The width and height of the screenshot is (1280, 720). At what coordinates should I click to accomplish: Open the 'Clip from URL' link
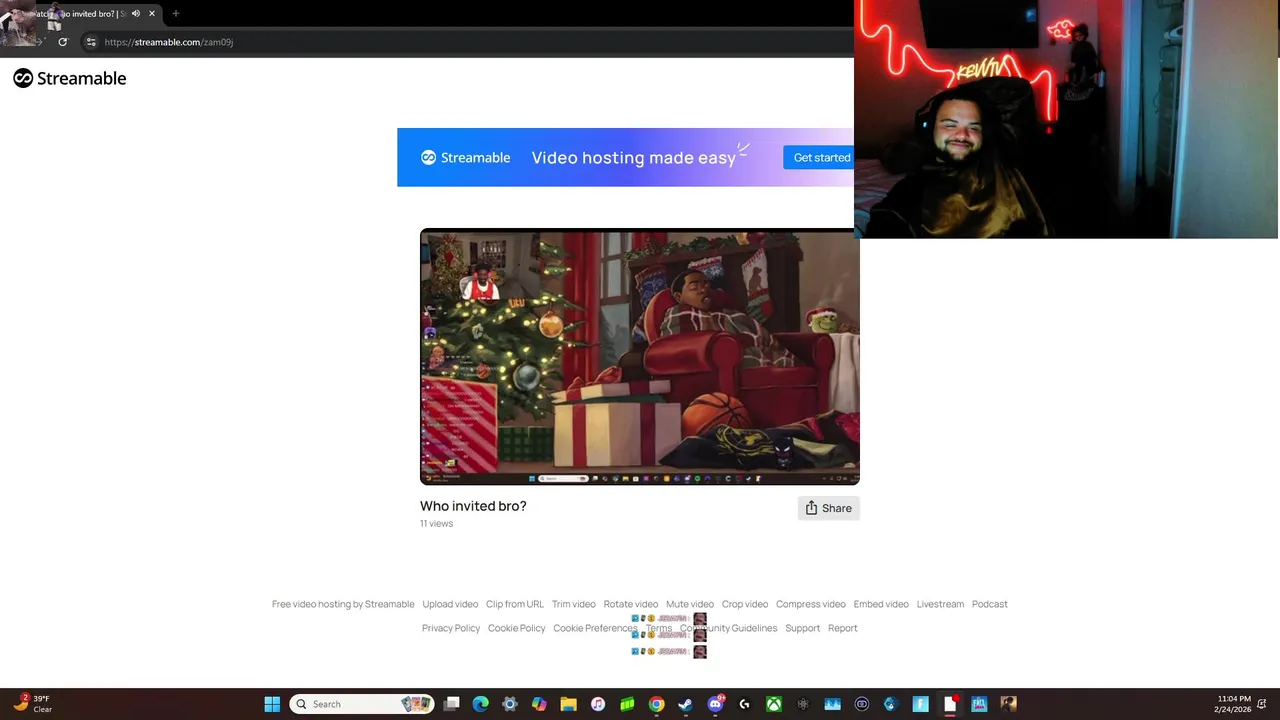tap(515, 604)
